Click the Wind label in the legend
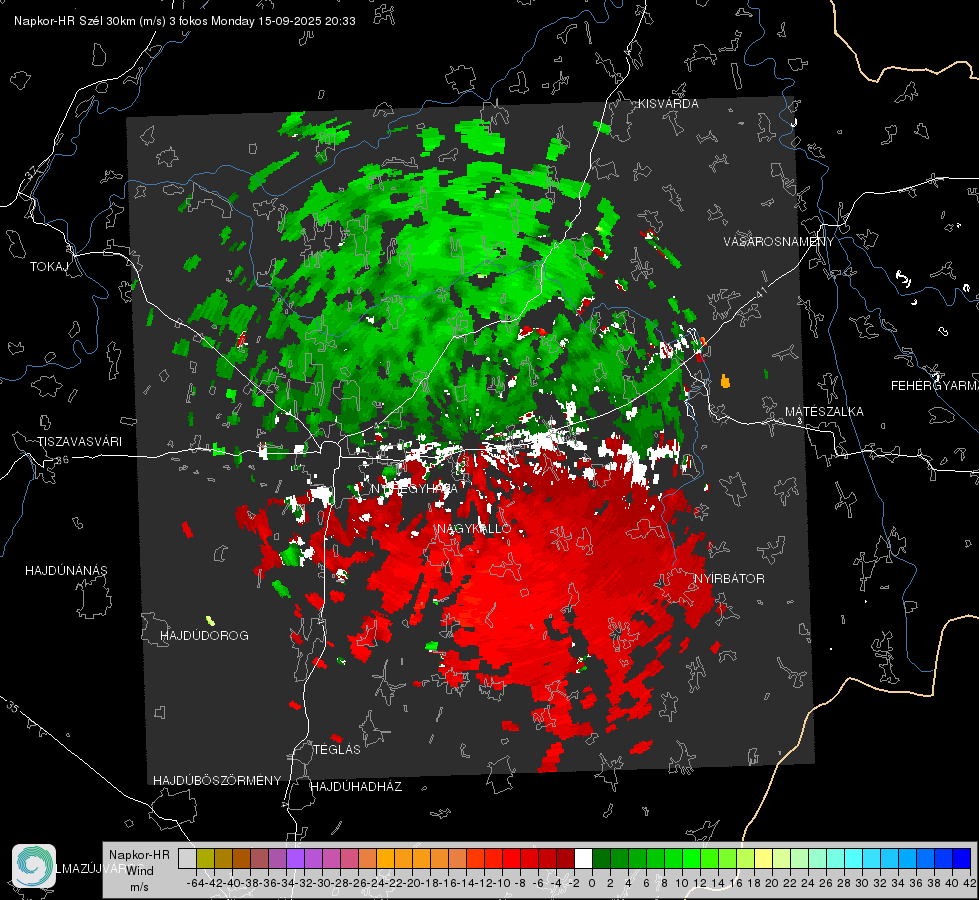Viewport: 979px width, 900px height. click(x=140, y=871)
